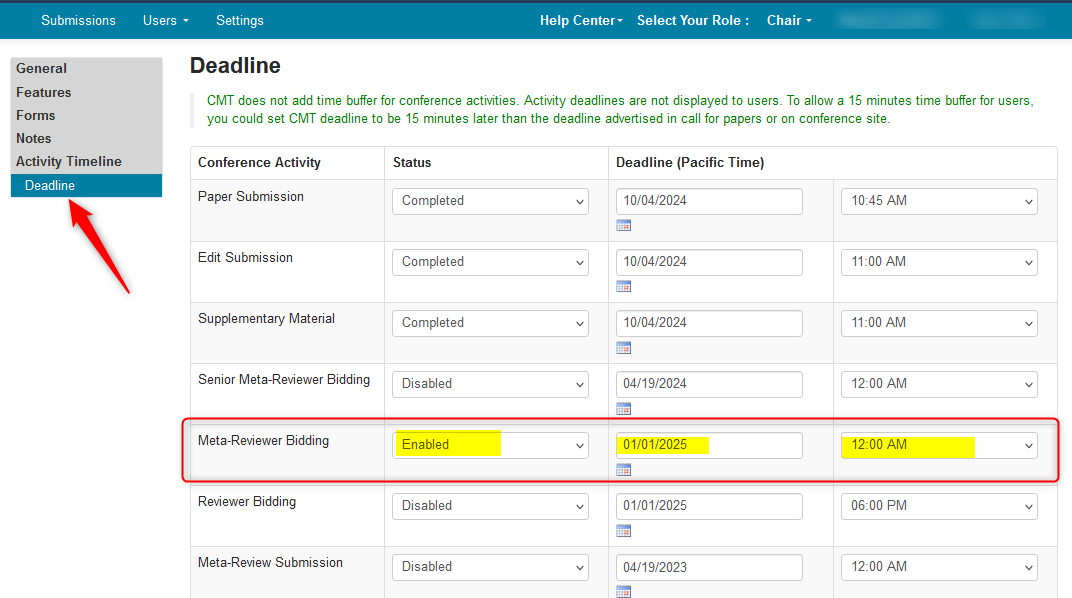Open Senior Meta-Reviewer Bidding status dropdown
The width and height of the screenshot is (1072, 598).
click(490, 384)
